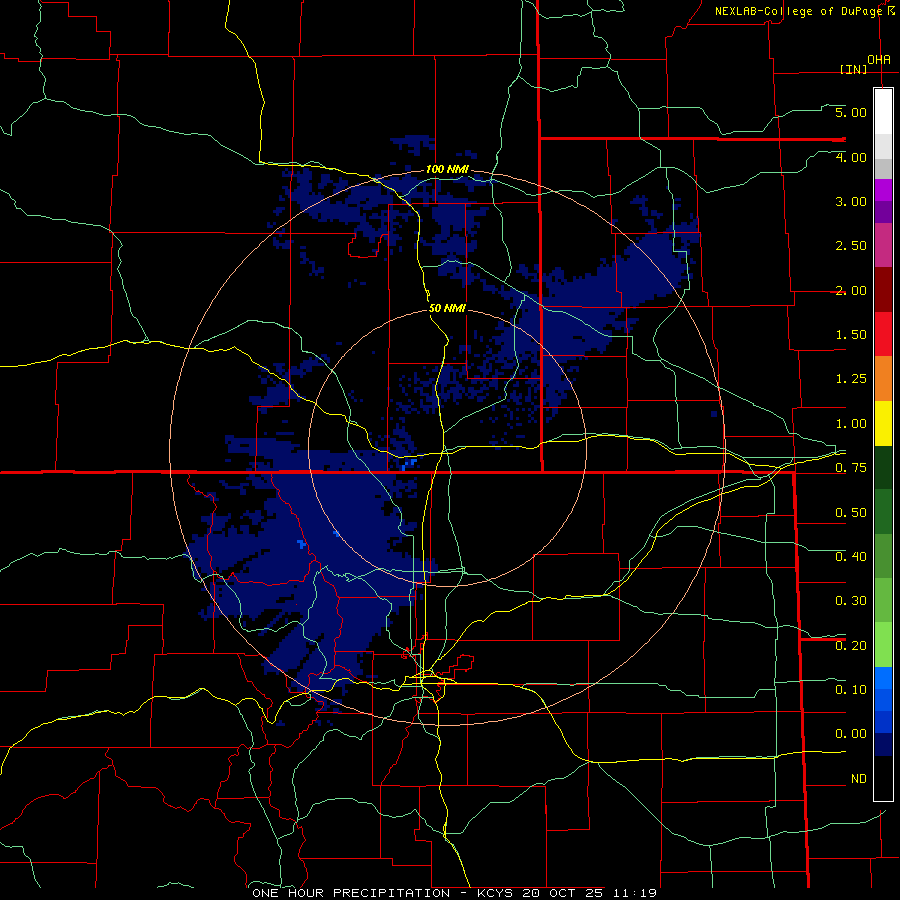Click the OHA product label

879,60
